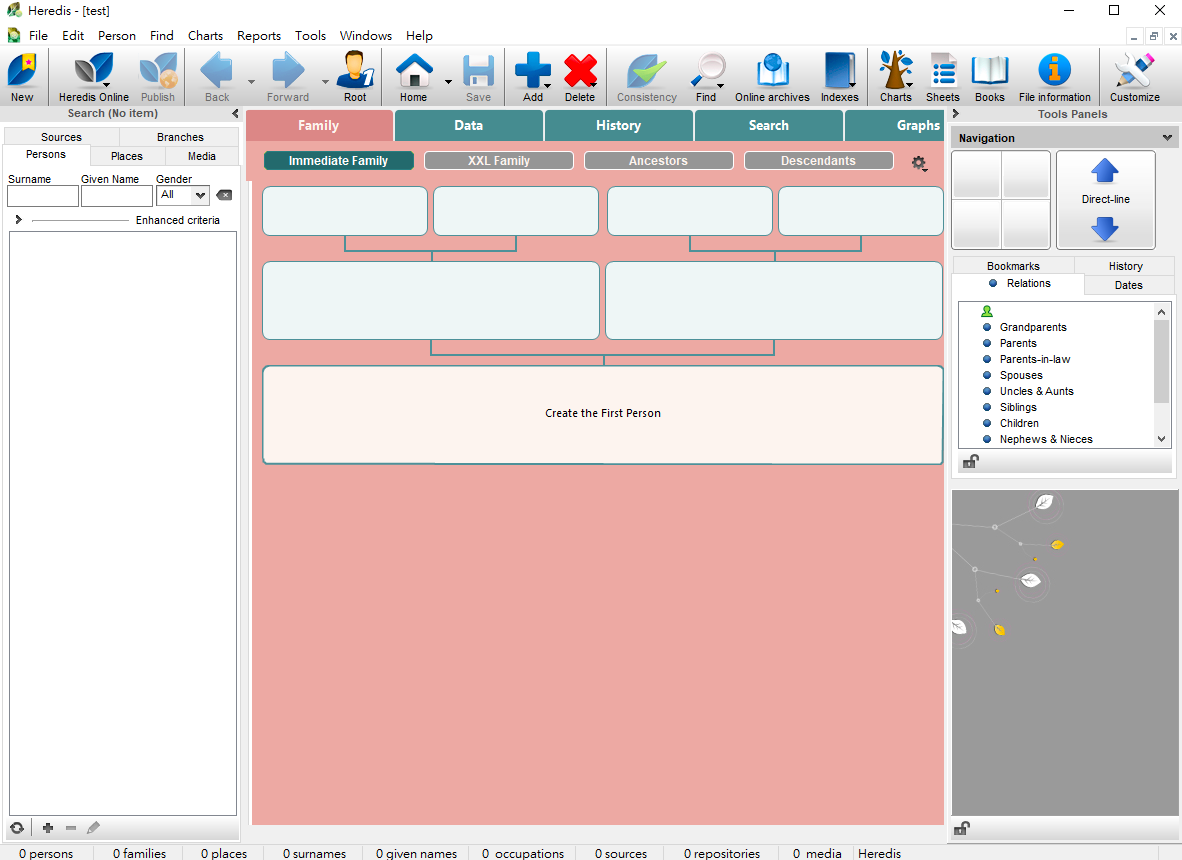
Task: Click the Online archives globe icon
Action: pos(772,72)
